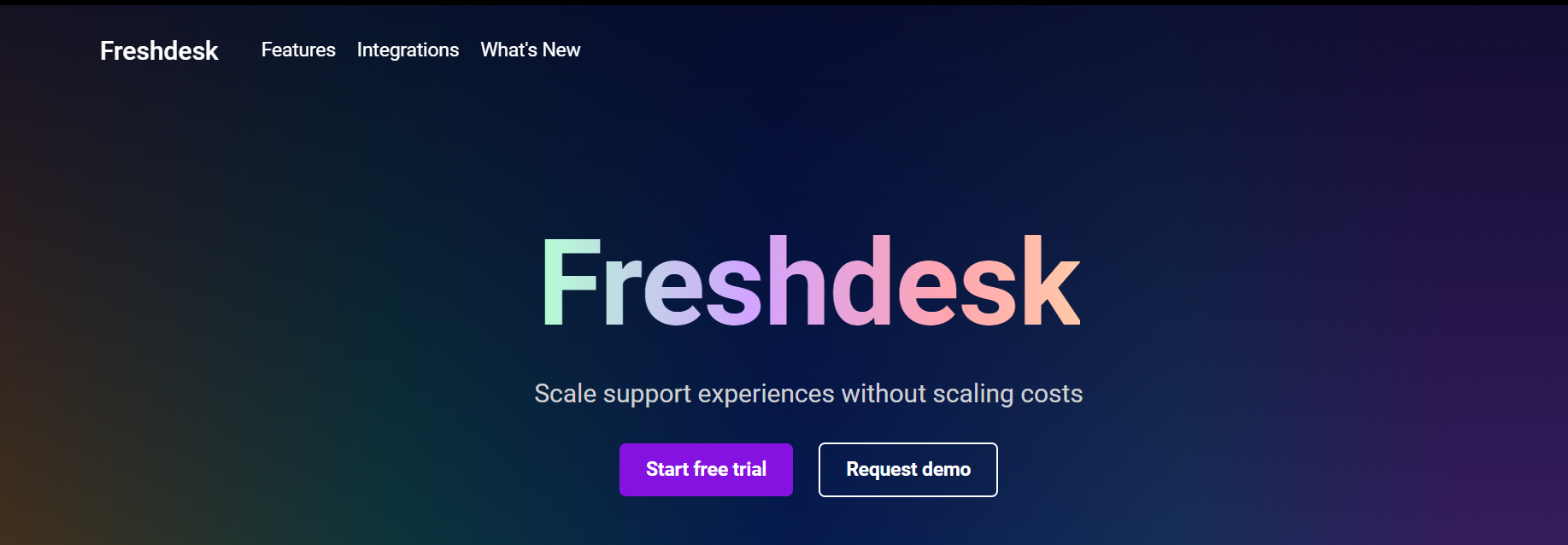The width and height of the screenshot is (1568, 545).
Task: View What's New from the header
Action: (x=530, y=50)
